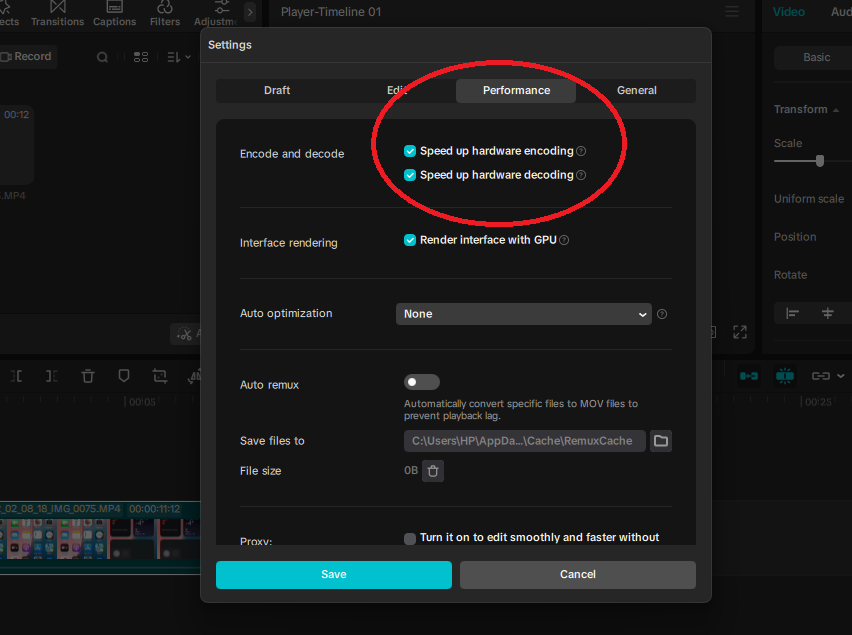Screen dimensions: 852x635
Task: Toggle main track magnet icon
Action: click(749, 376)
